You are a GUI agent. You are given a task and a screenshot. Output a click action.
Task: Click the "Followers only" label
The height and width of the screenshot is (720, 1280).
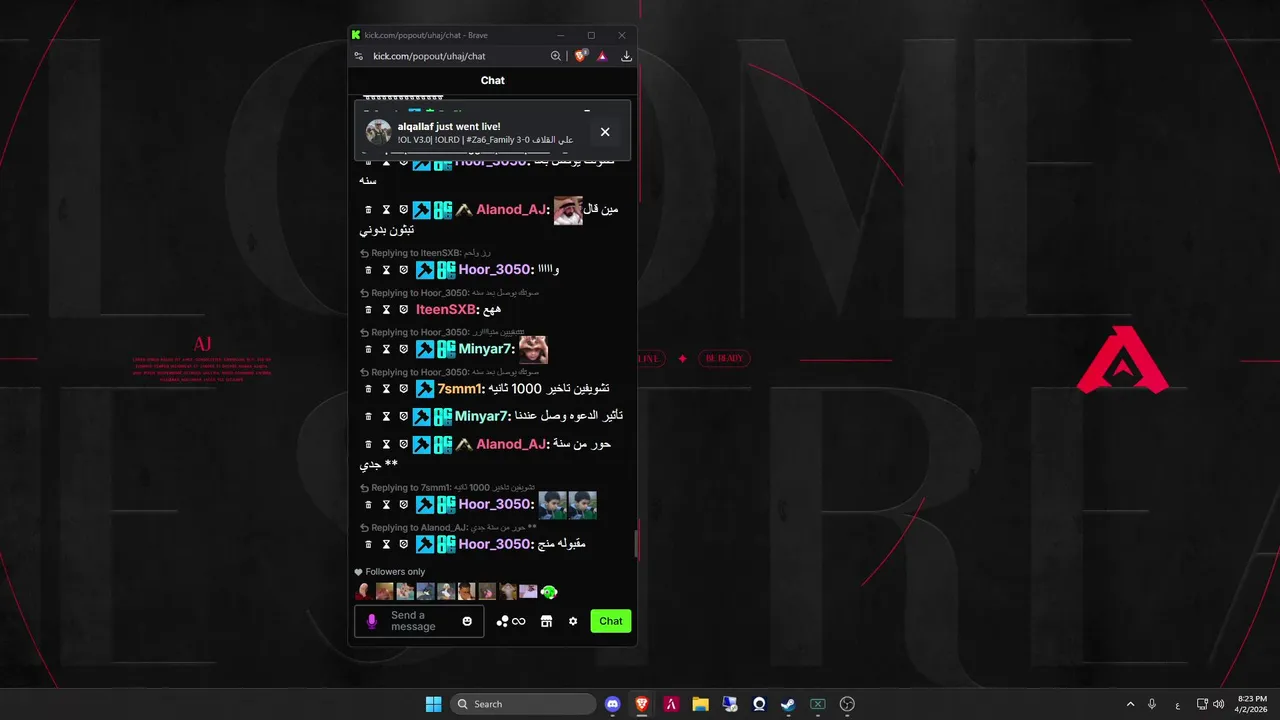[x=395, y=572]
